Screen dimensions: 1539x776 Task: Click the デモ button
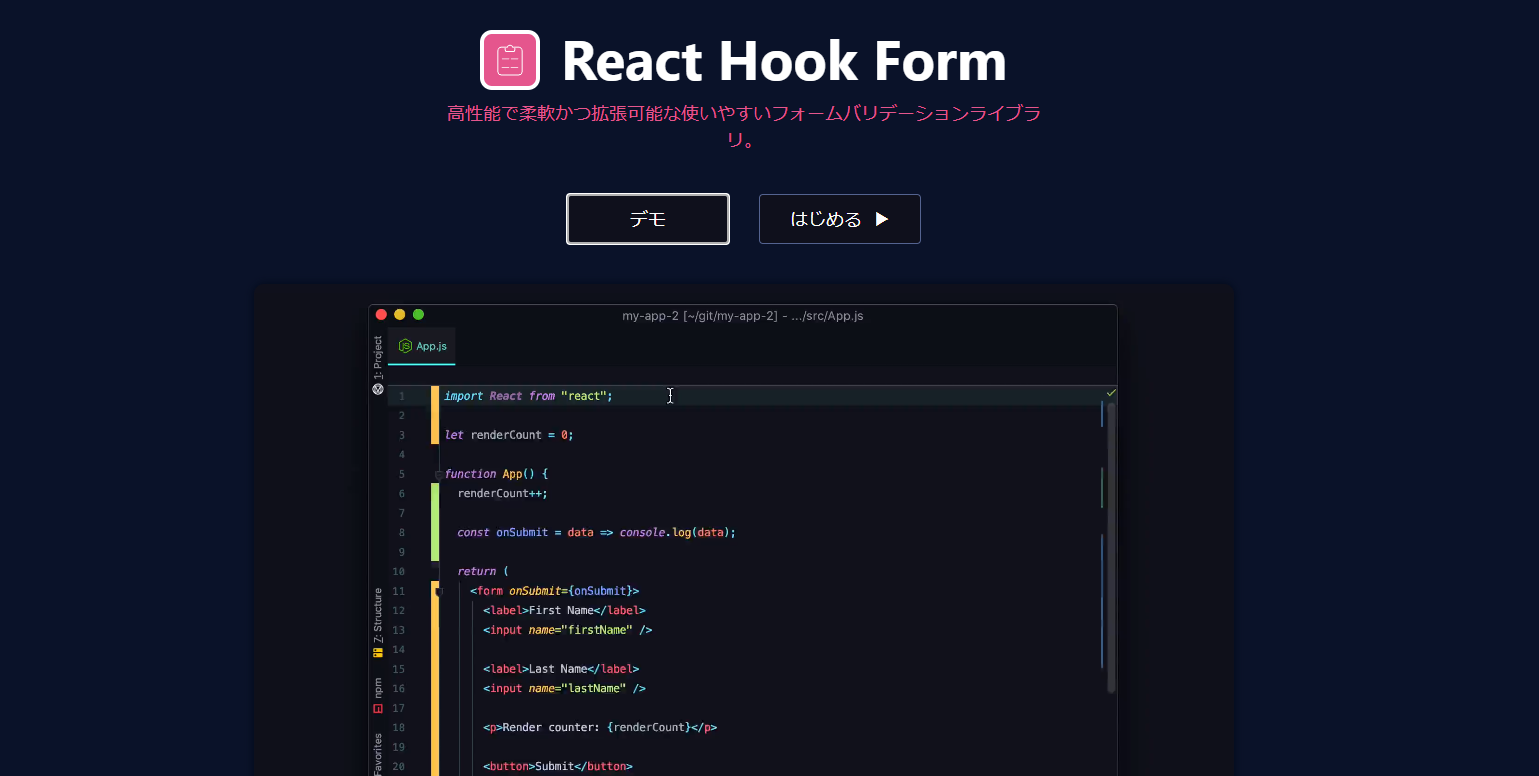click(647, 218)
